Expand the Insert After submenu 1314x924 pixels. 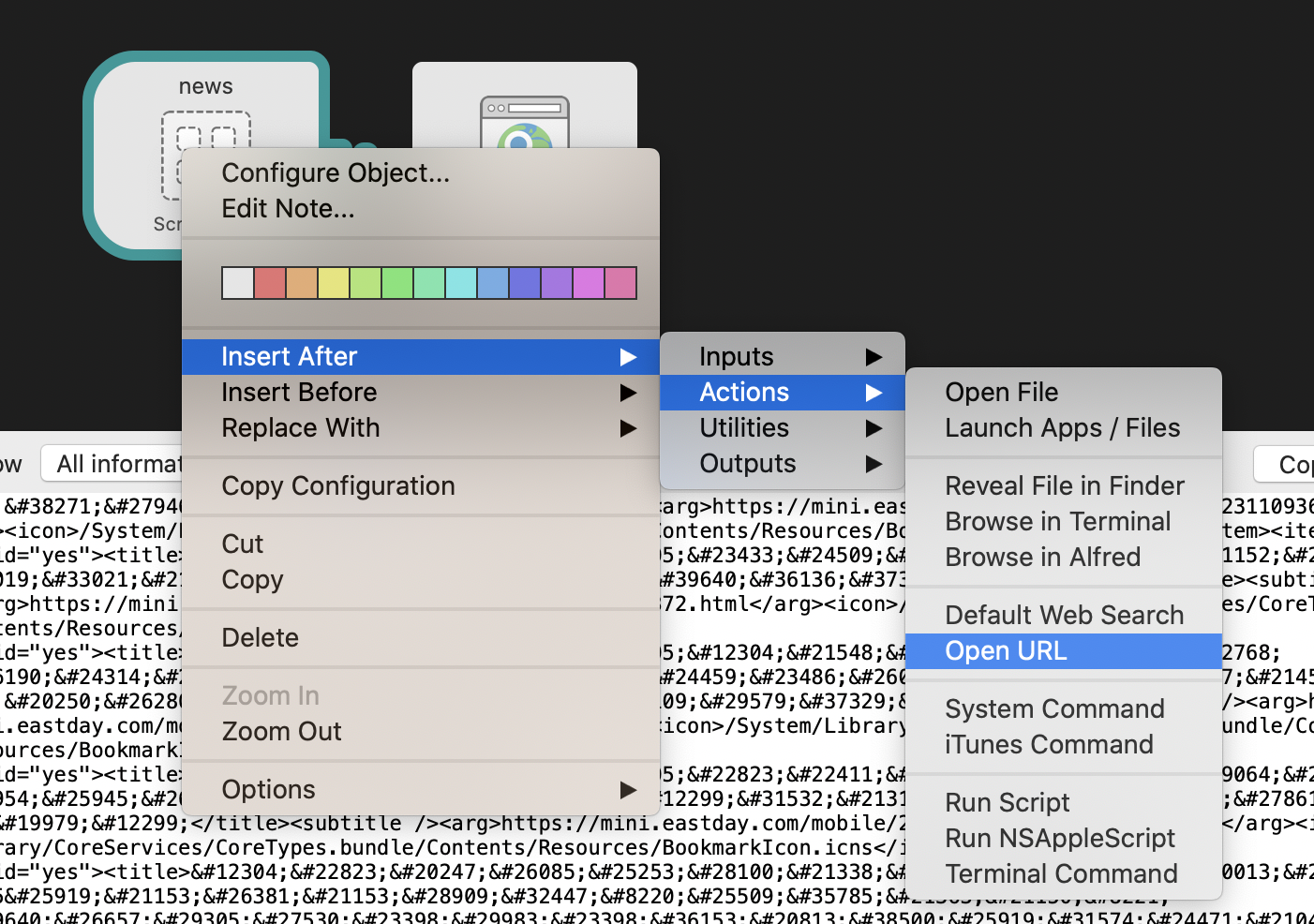421,357
